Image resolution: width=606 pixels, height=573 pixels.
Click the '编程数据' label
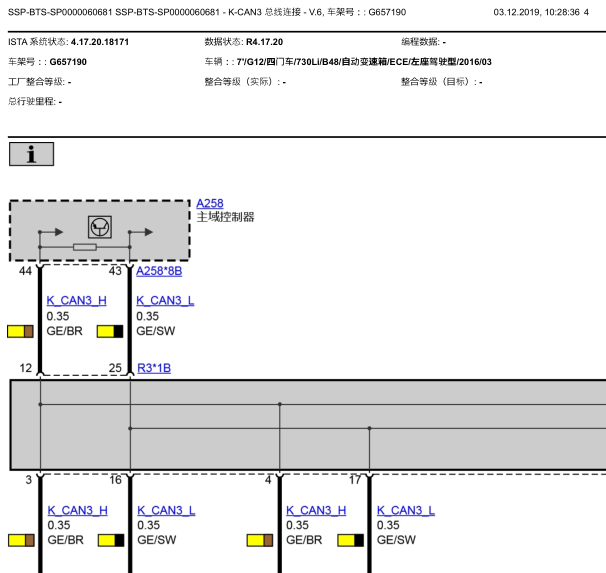coord(420,42)
